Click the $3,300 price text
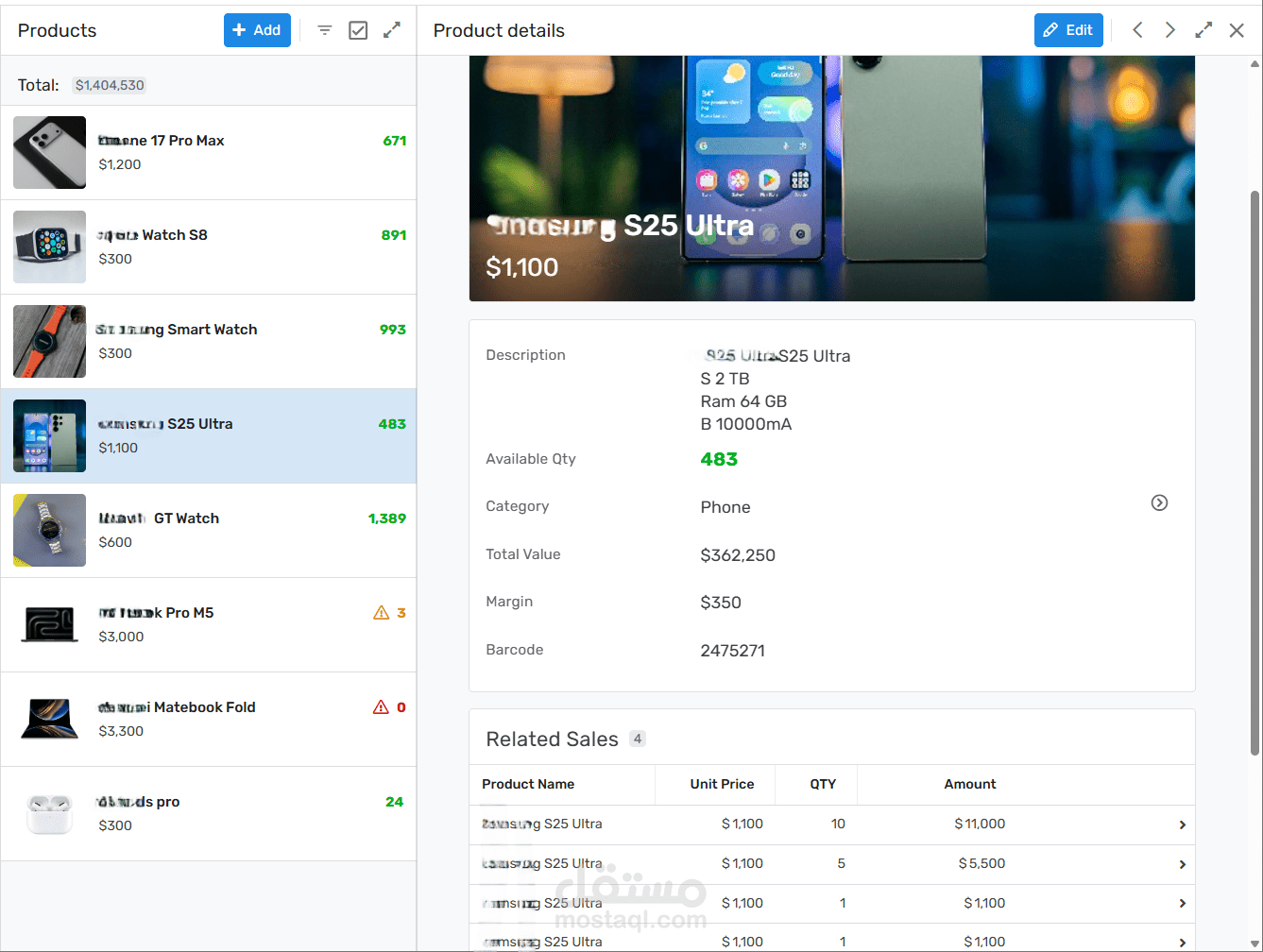1263x952 pixels. pos(121,731)
